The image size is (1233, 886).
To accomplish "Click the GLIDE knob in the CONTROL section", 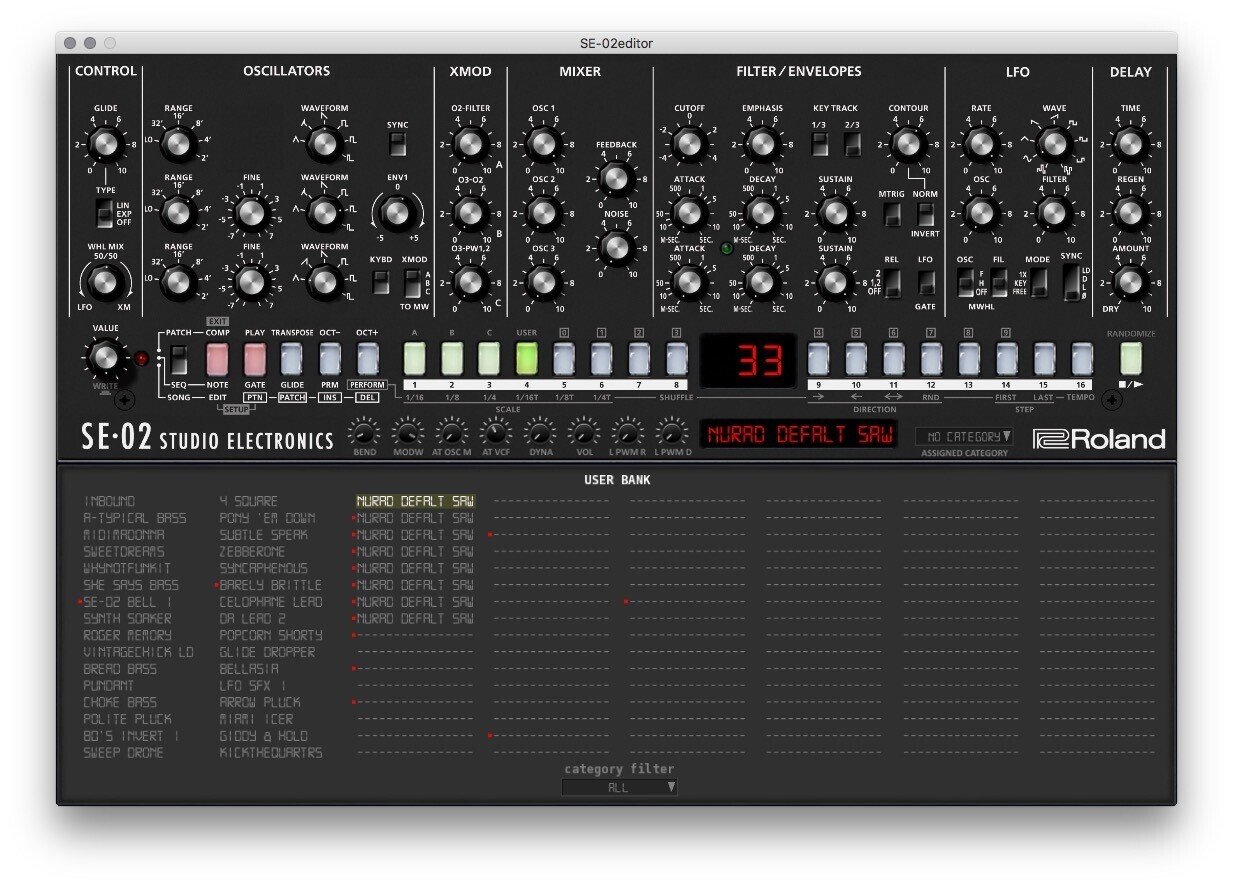I will coord(105,145).
